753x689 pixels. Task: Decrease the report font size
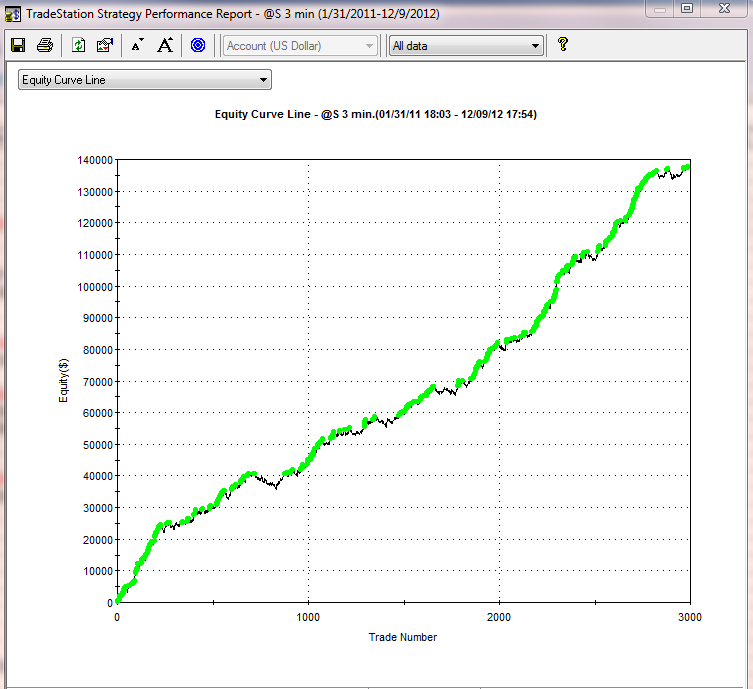(137, 45)
